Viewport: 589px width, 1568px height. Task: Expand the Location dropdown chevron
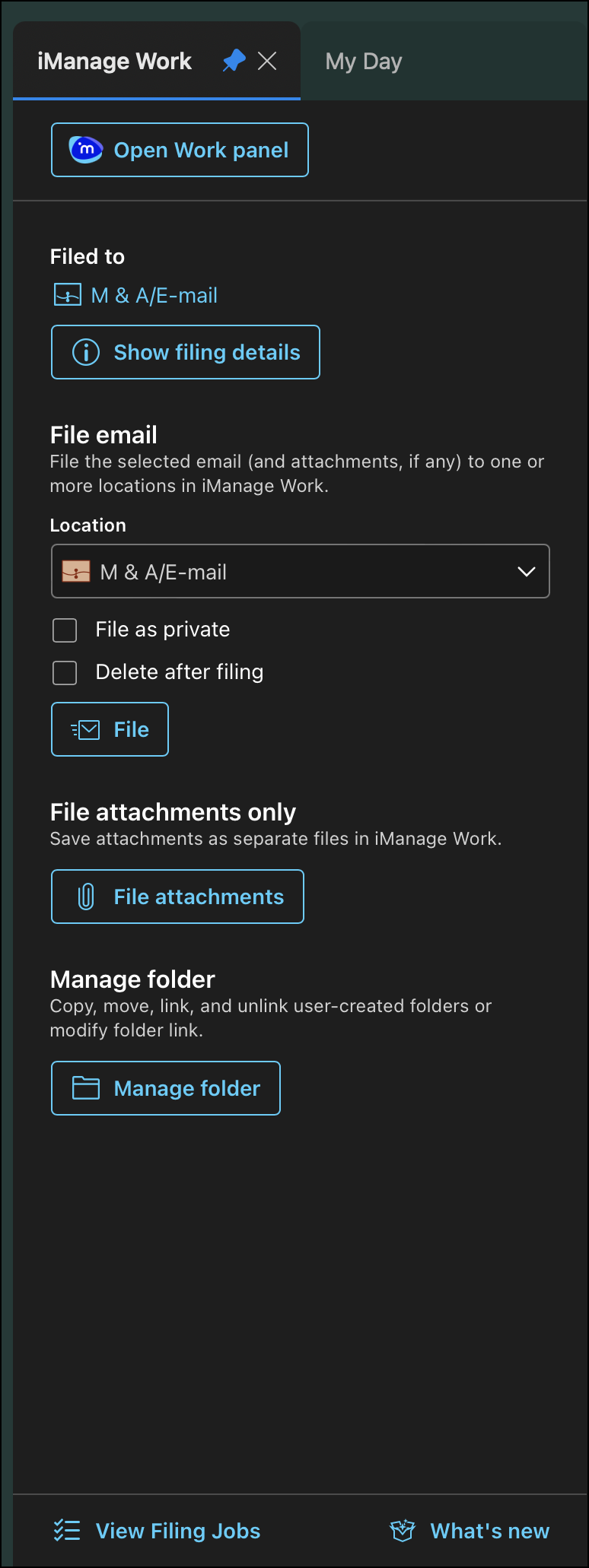point(527,572)
